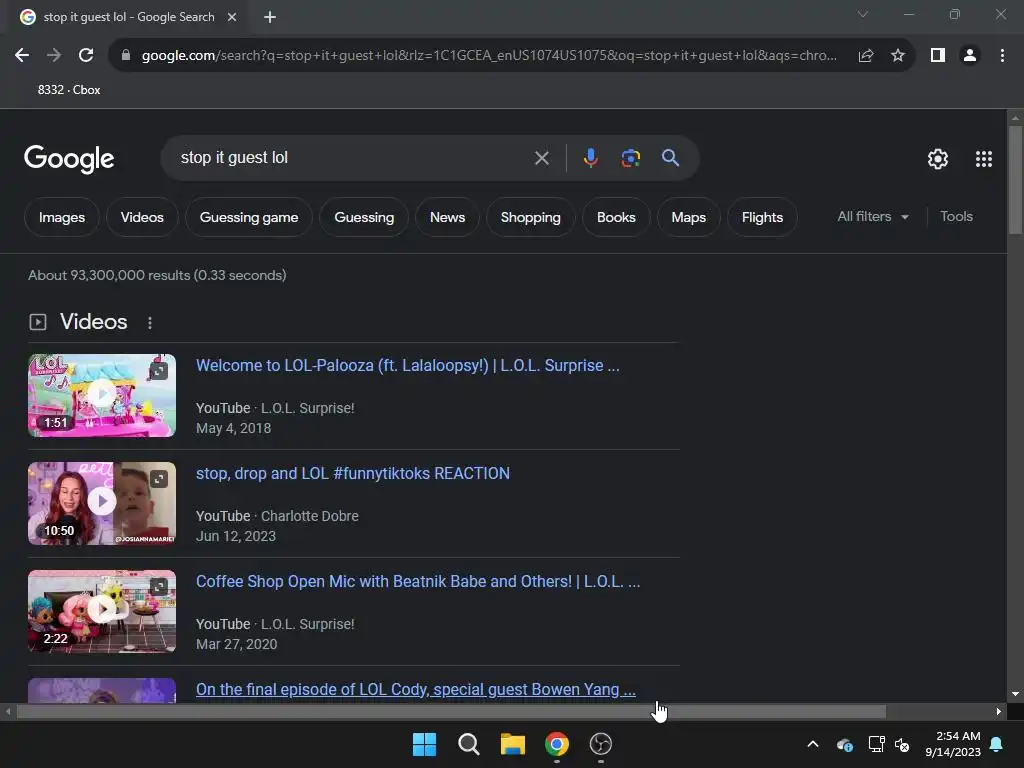Reload the current page
This screenshot has width=1024, height=768.
click(86, 56)
